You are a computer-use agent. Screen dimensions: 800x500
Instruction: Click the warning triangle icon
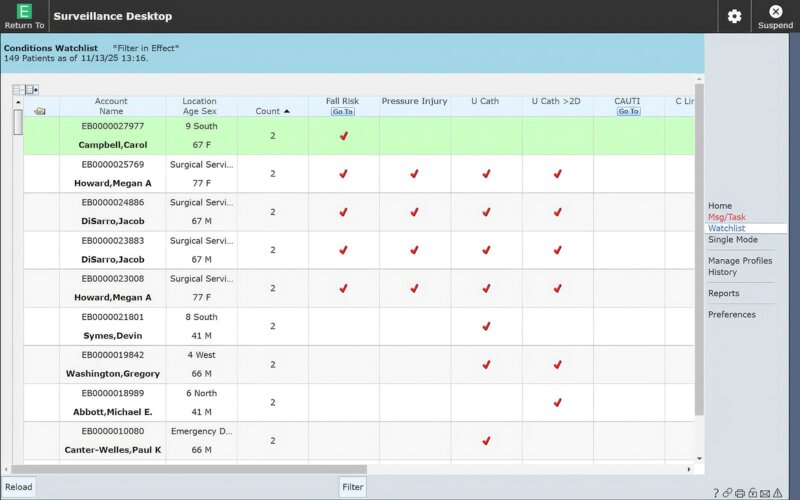777,492
